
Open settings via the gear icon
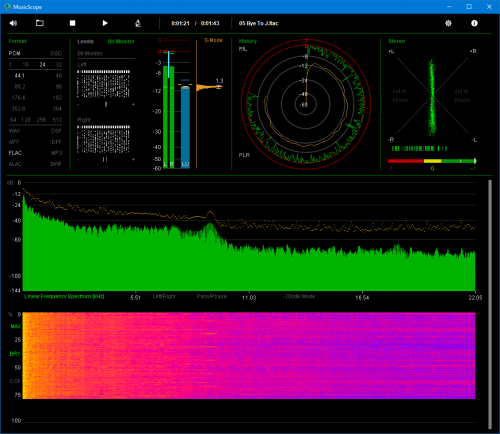click(448, 23)
